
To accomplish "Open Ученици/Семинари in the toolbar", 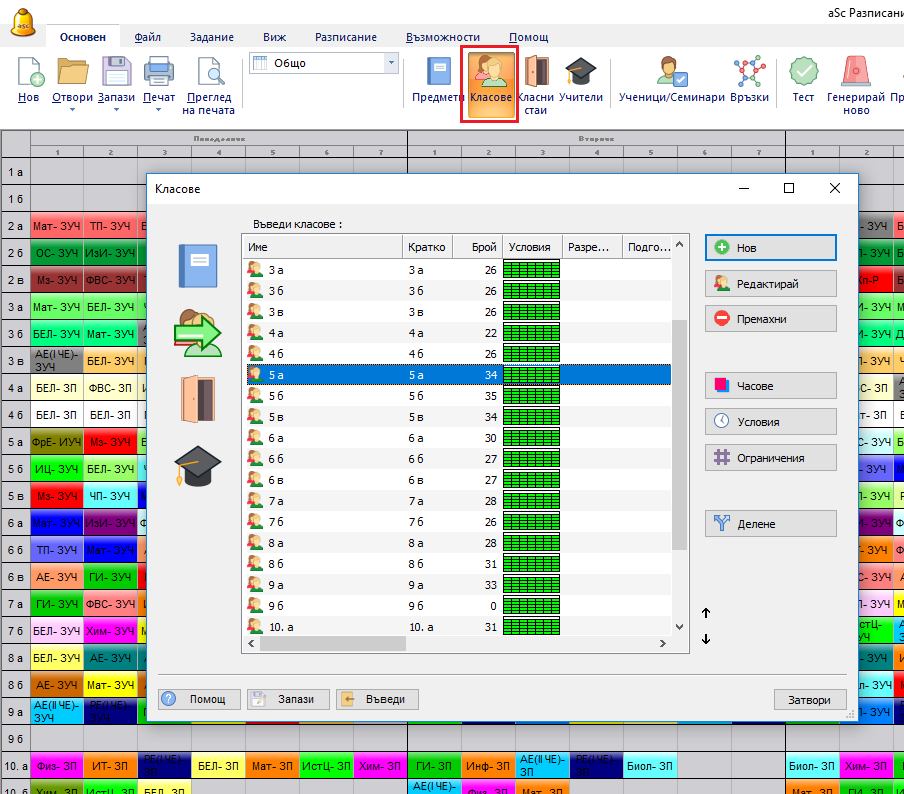I will coord(671,80).
